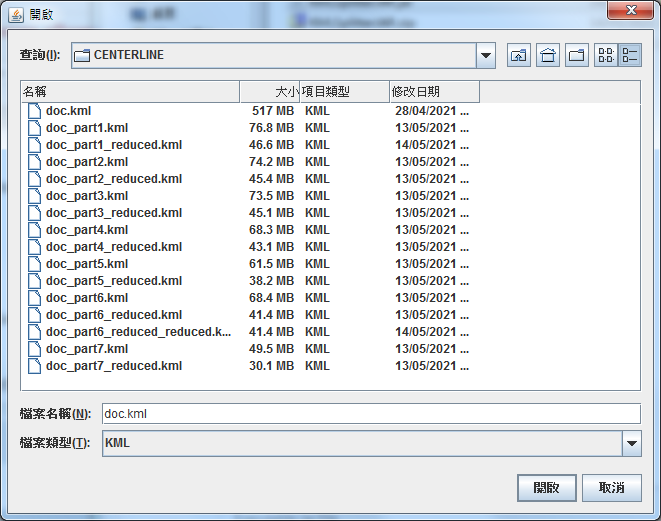Screen dimensions: 661x521
Task: Click the file name doc_part2.kml
Action: (87, 162)
